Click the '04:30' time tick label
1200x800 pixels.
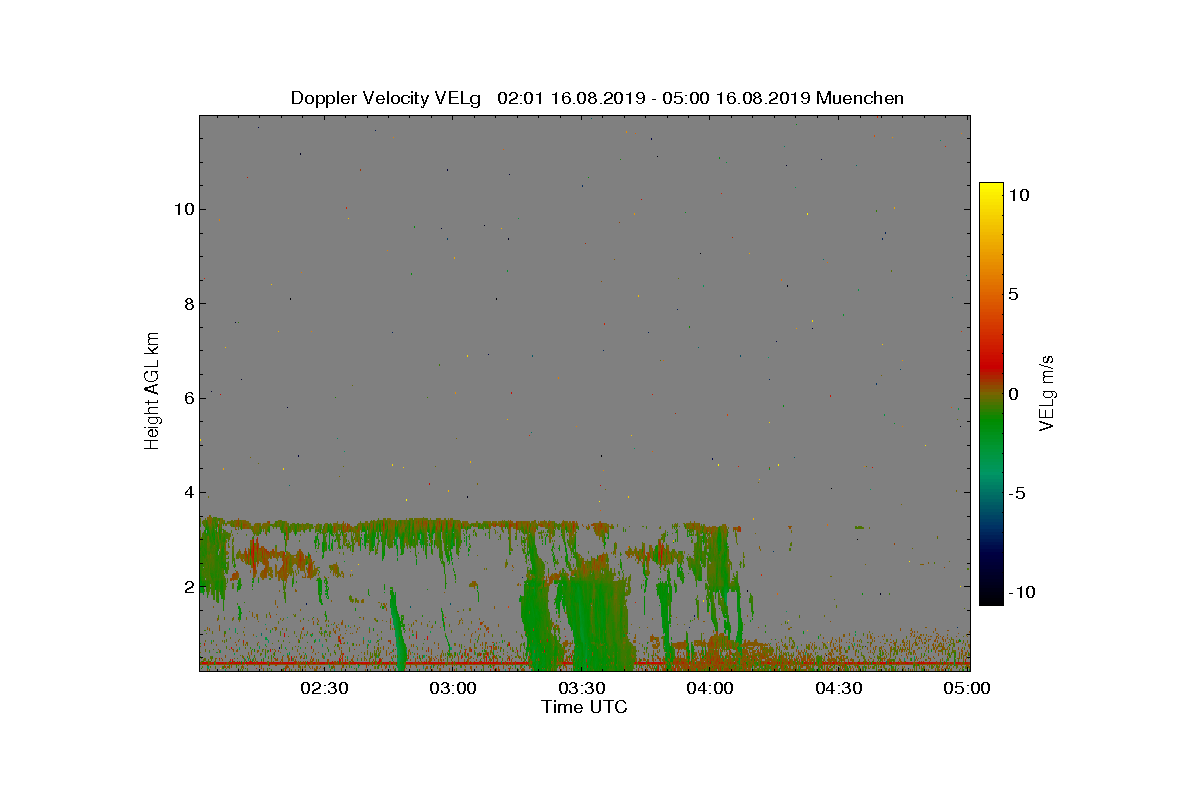(x=838, y=689)
